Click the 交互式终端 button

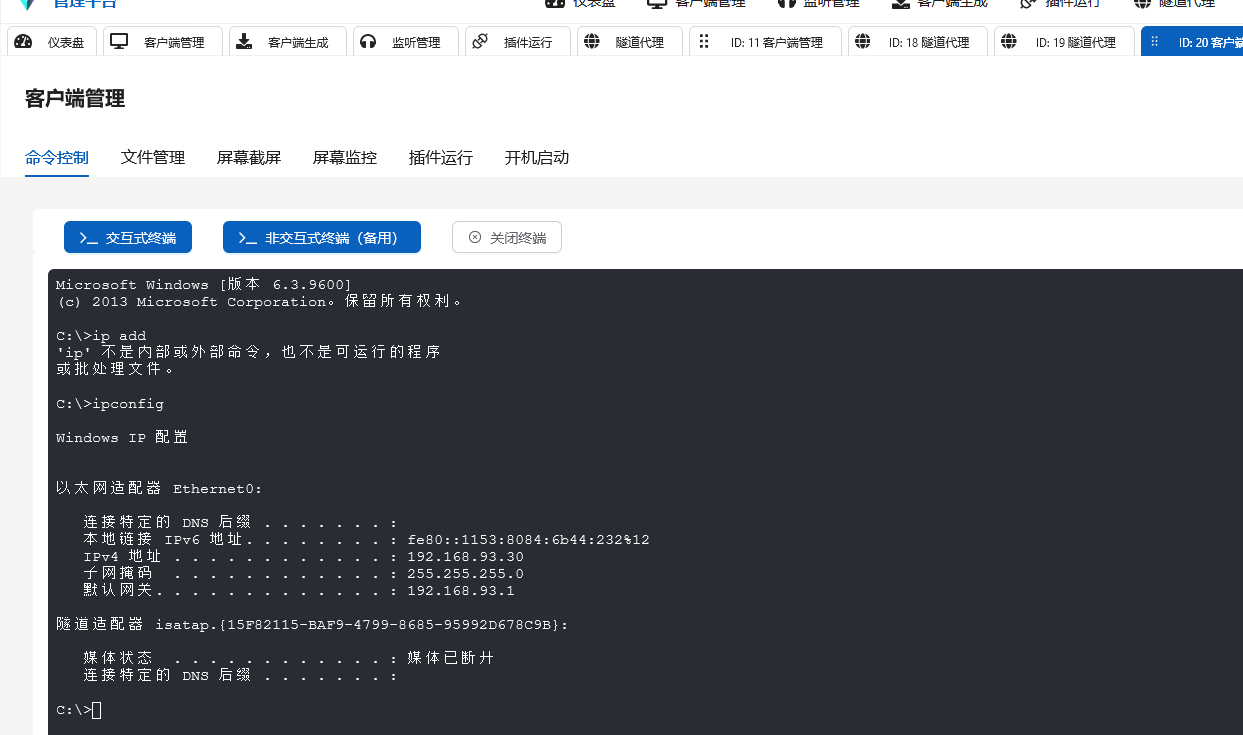[x=127, y=237]
